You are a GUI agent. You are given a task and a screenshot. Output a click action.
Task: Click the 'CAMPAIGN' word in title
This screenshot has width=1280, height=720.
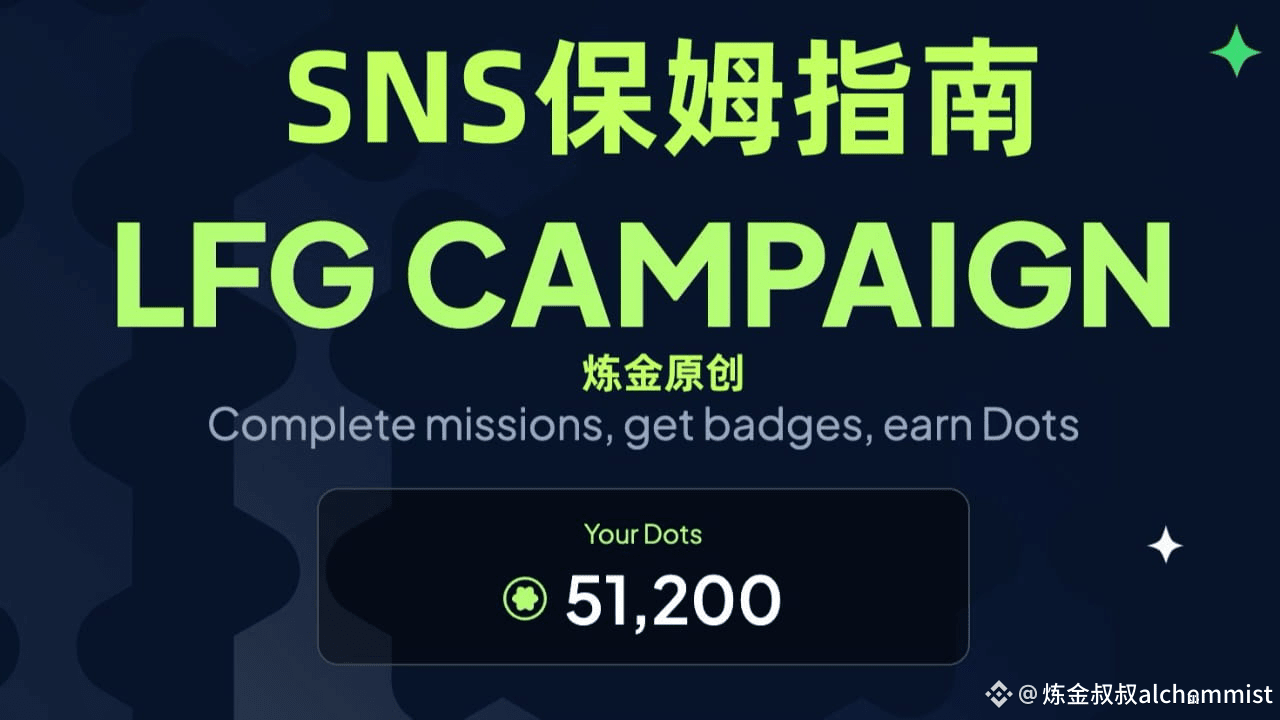click(x=788, y=275)
